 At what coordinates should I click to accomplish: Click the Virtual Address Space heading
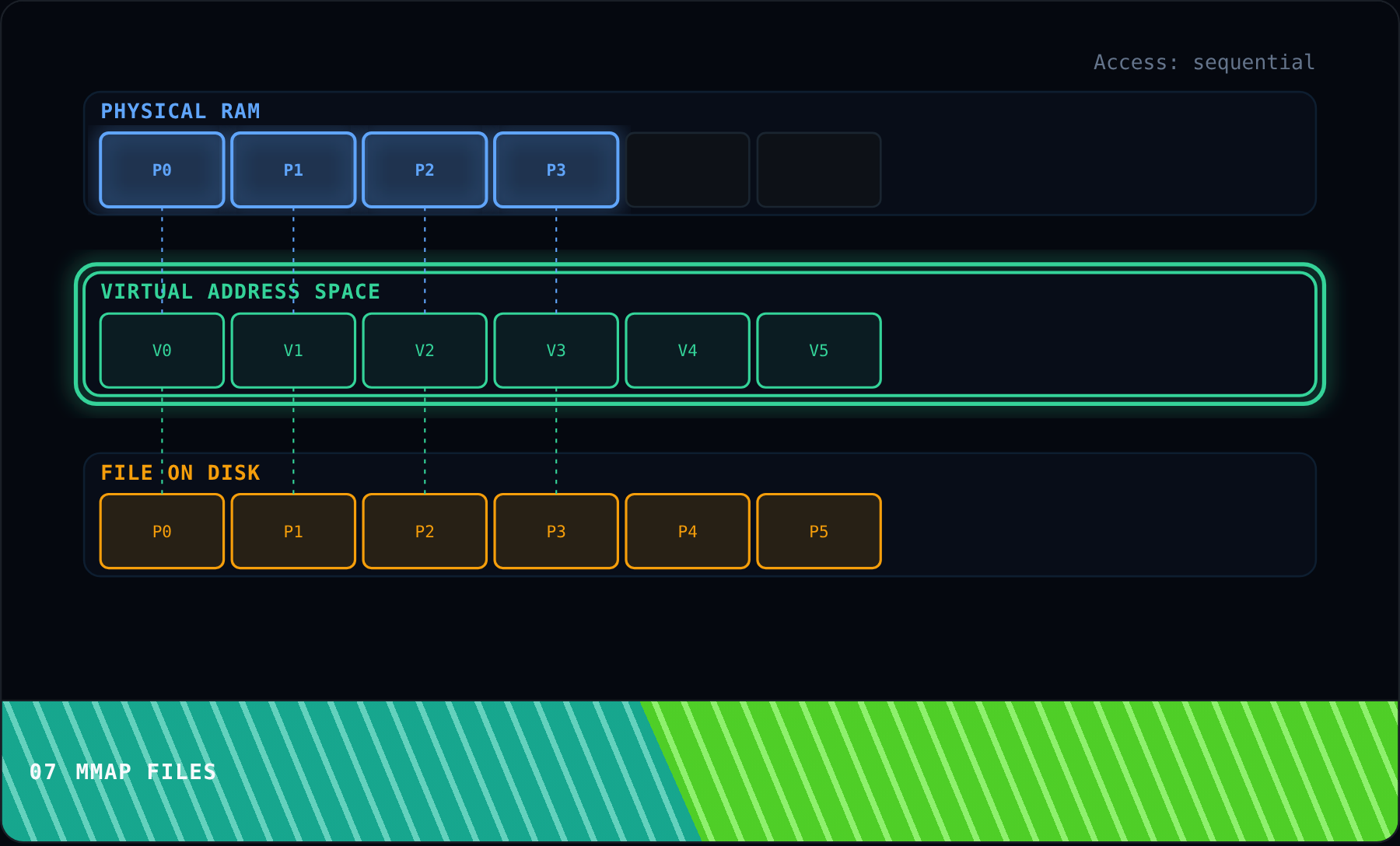[x=240, y=292]
